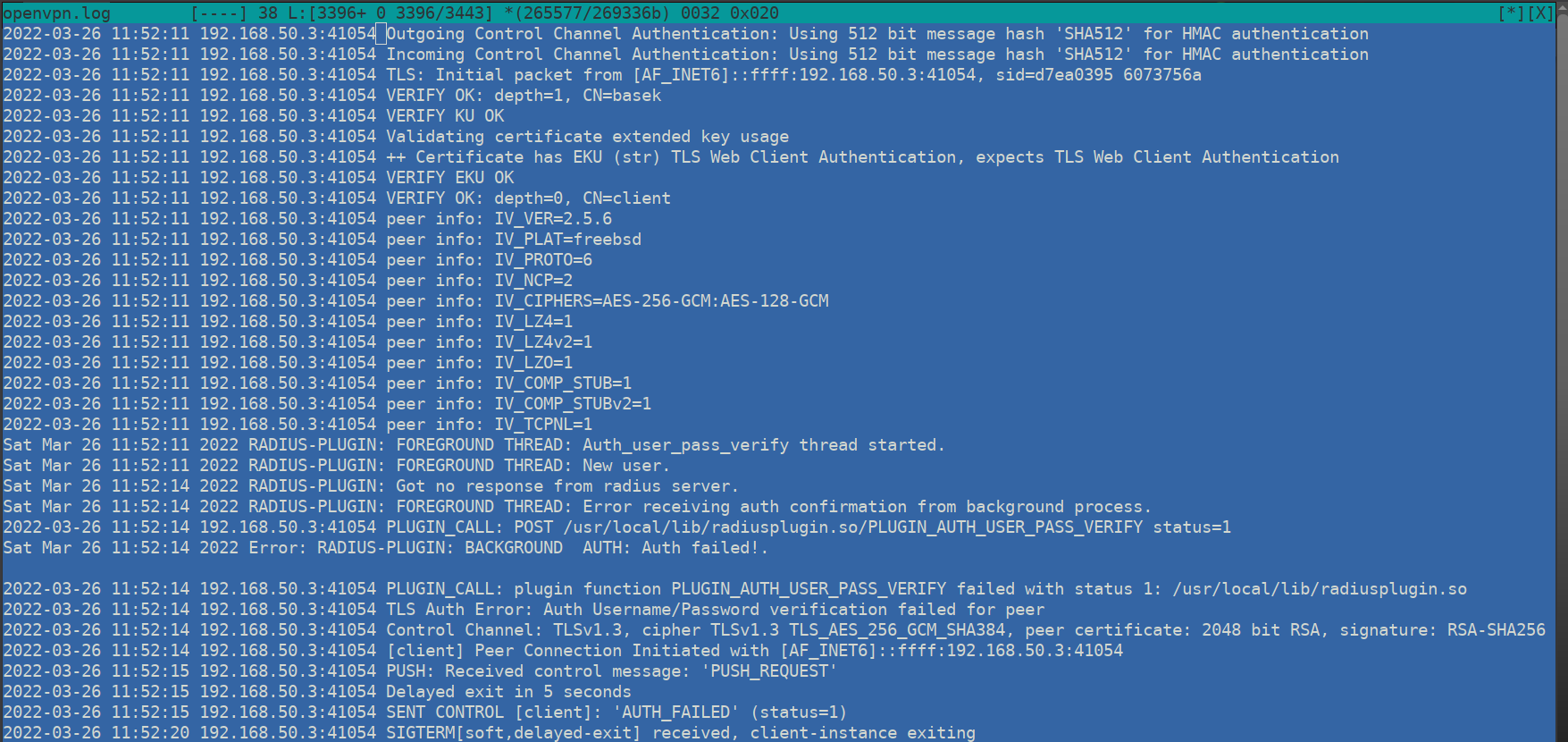Click the openvpn.log filename in the title bar
The width and height of the screenshot is (1568, 742).
pyautogui.click(x=57, y=13)
